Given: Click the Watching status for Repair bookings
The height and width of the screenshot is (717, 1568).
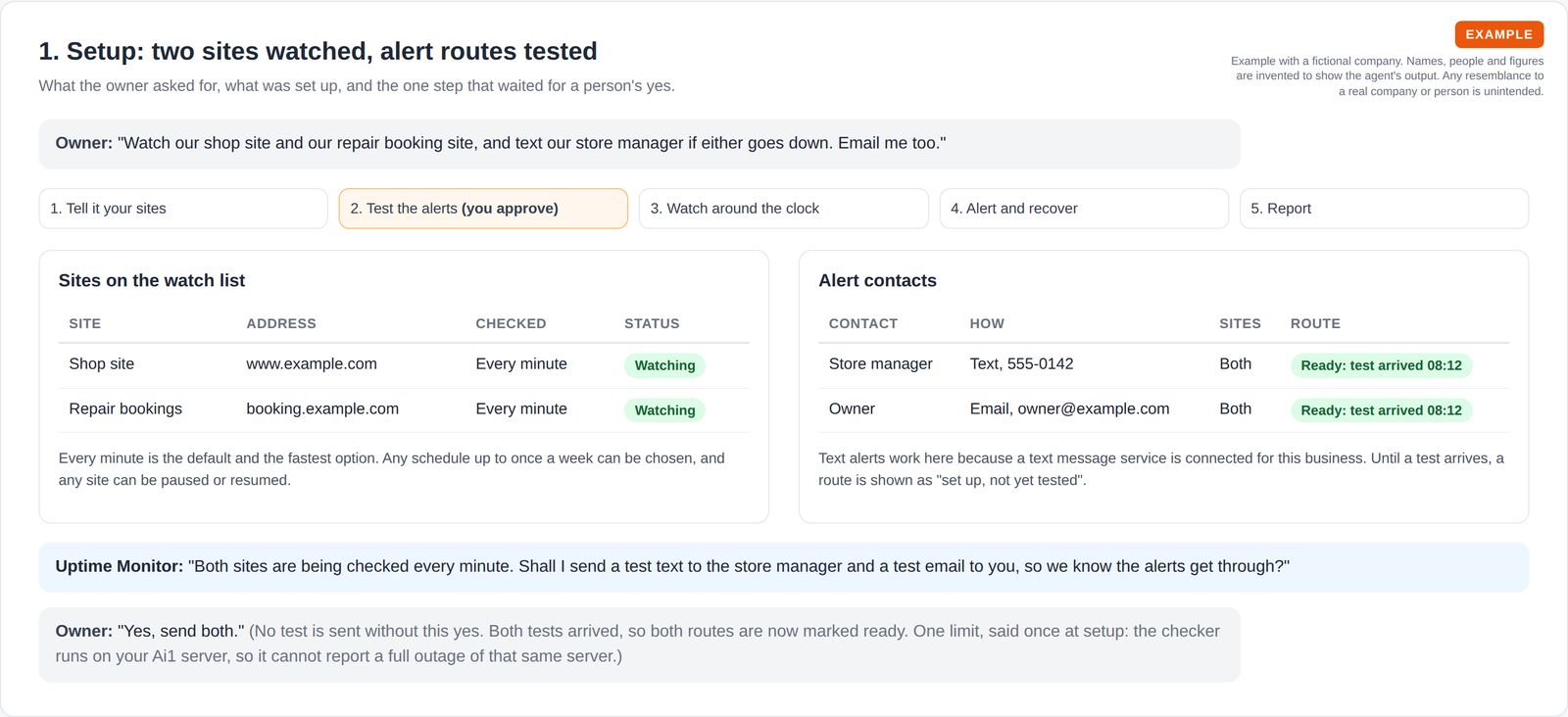Looking at the screenshot, I should [664, 410].
